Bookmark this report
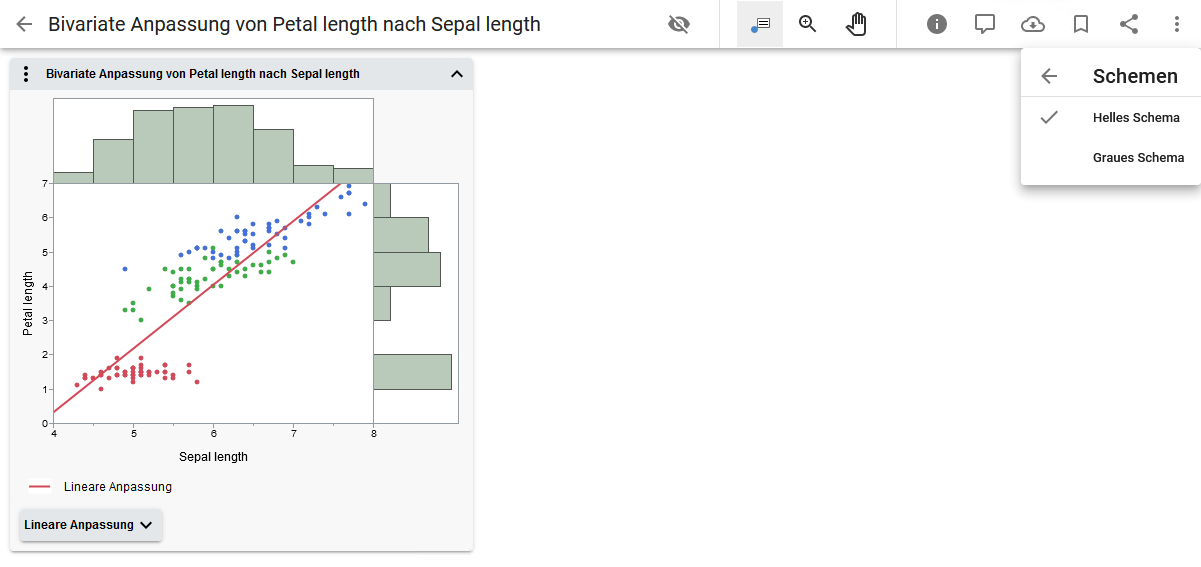 tap(1081, 24)
